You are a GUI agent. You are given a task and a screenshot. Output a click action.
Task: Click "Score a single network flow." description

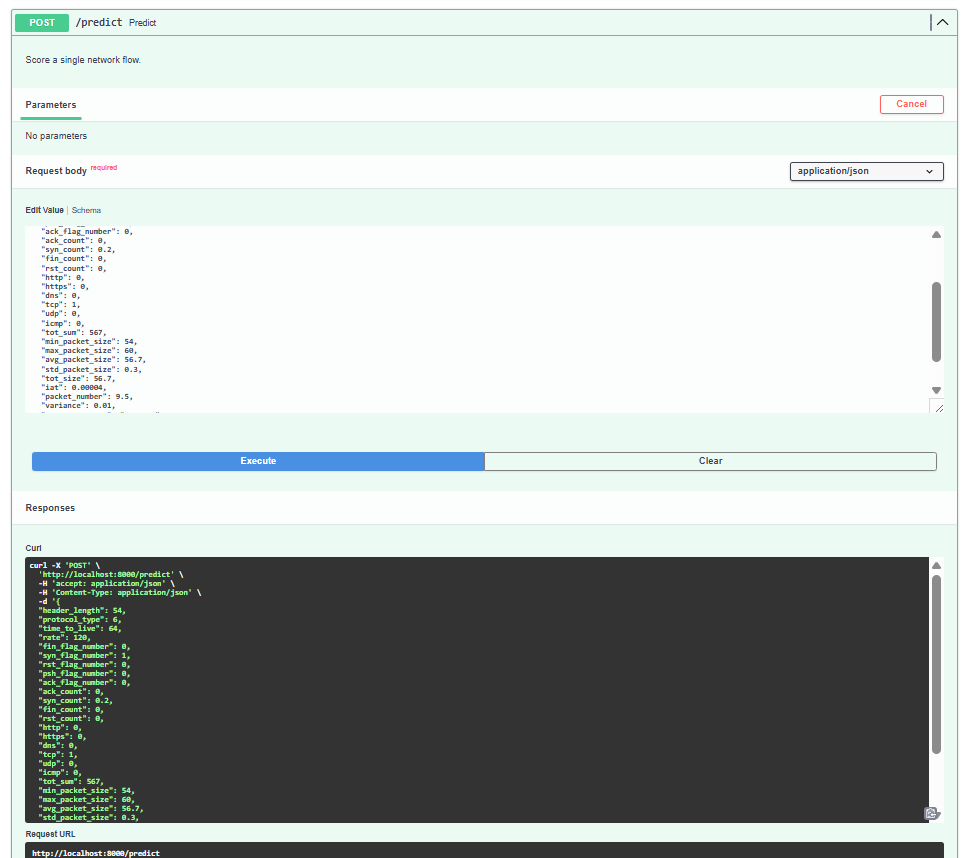tap(83, 60)
